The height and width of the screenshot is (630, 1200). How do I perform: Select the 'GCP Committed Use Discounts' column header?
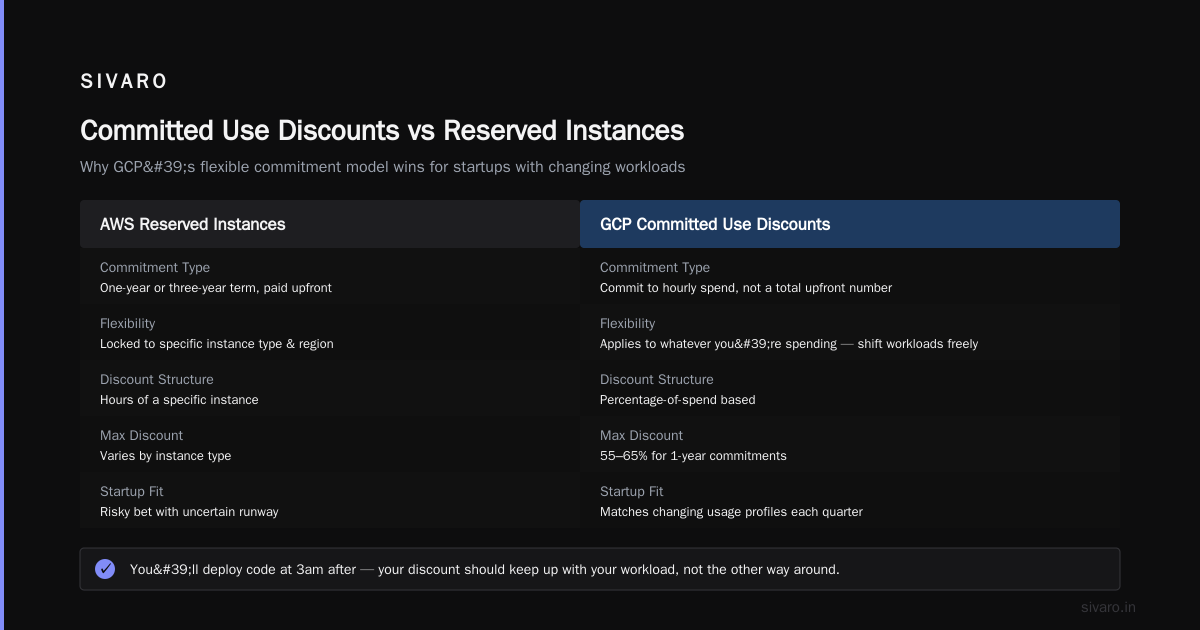coord(850,224)
